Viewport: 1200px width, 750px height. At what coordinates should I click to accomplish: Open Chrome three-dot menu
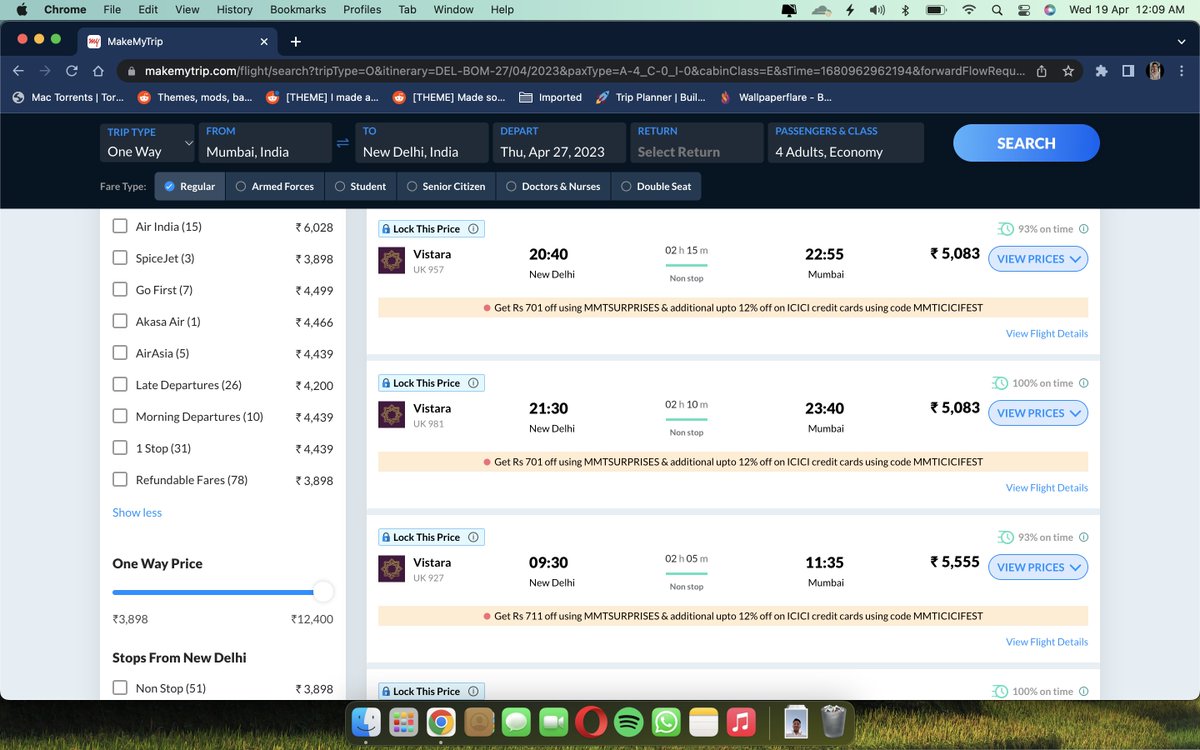point(1183,71)
